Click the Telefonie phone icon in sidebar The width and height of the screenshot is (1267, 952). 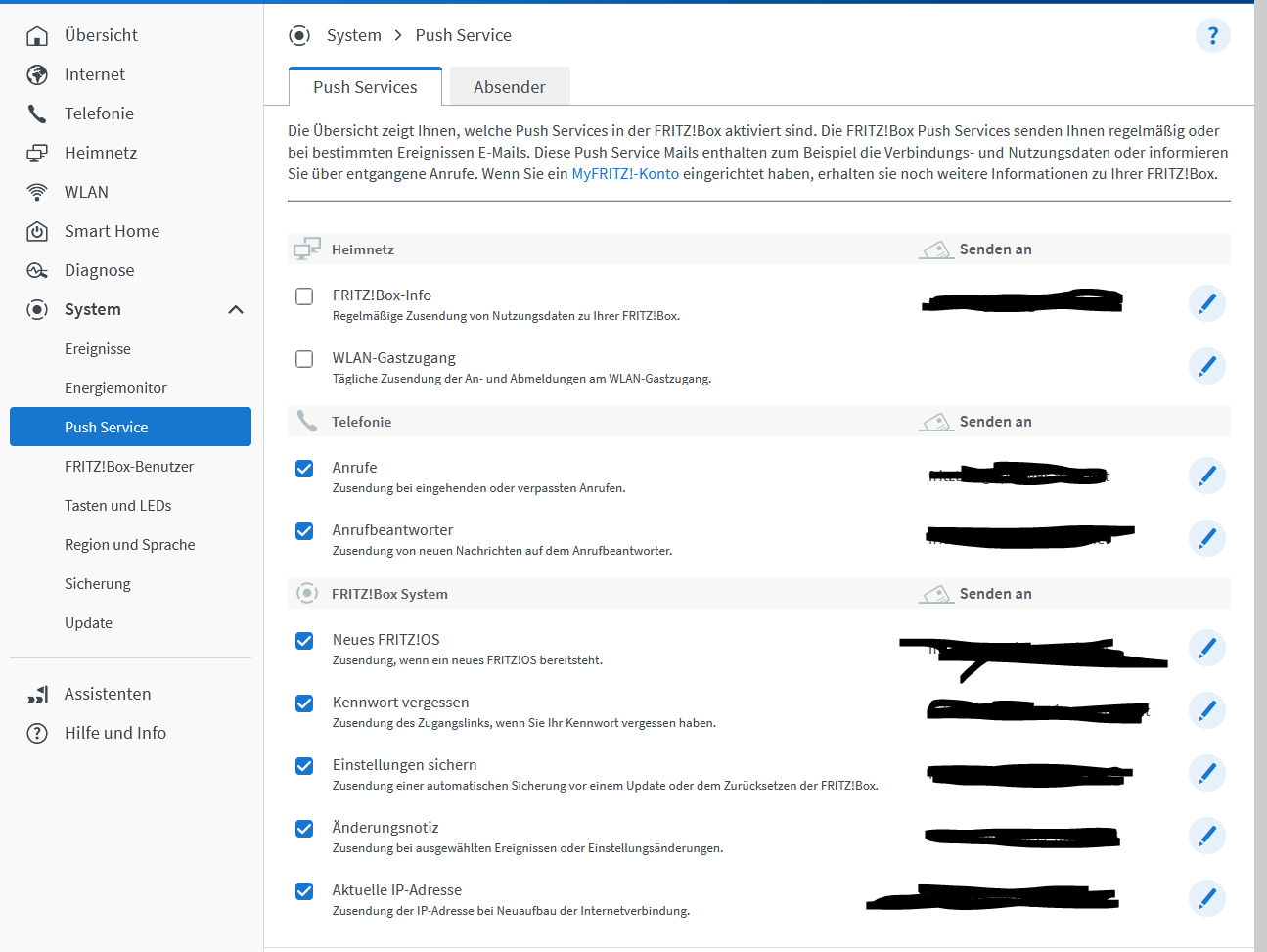tap(37, 113)
